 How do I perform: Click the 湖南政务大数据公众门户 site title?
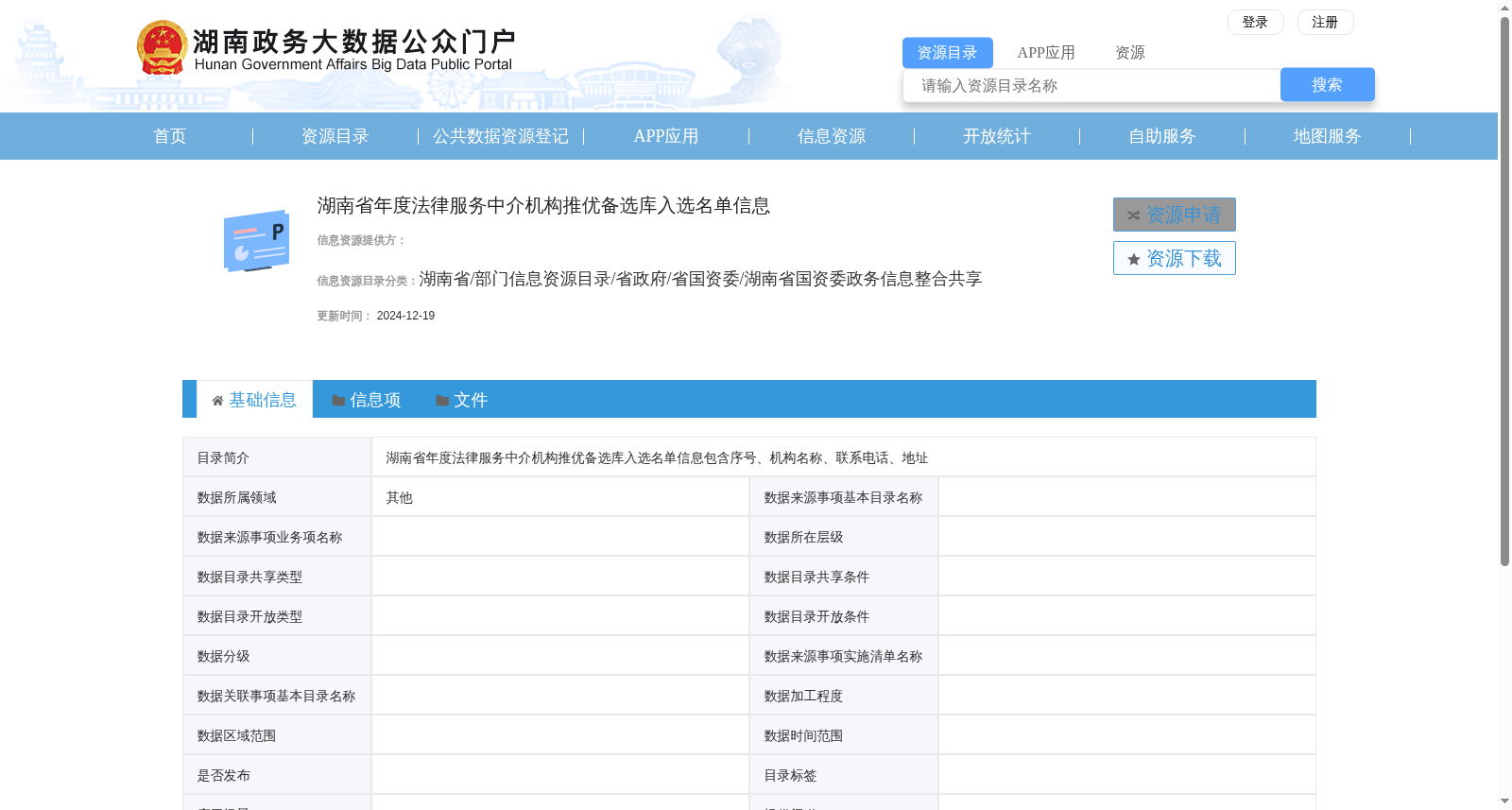(x=354, y=42)
